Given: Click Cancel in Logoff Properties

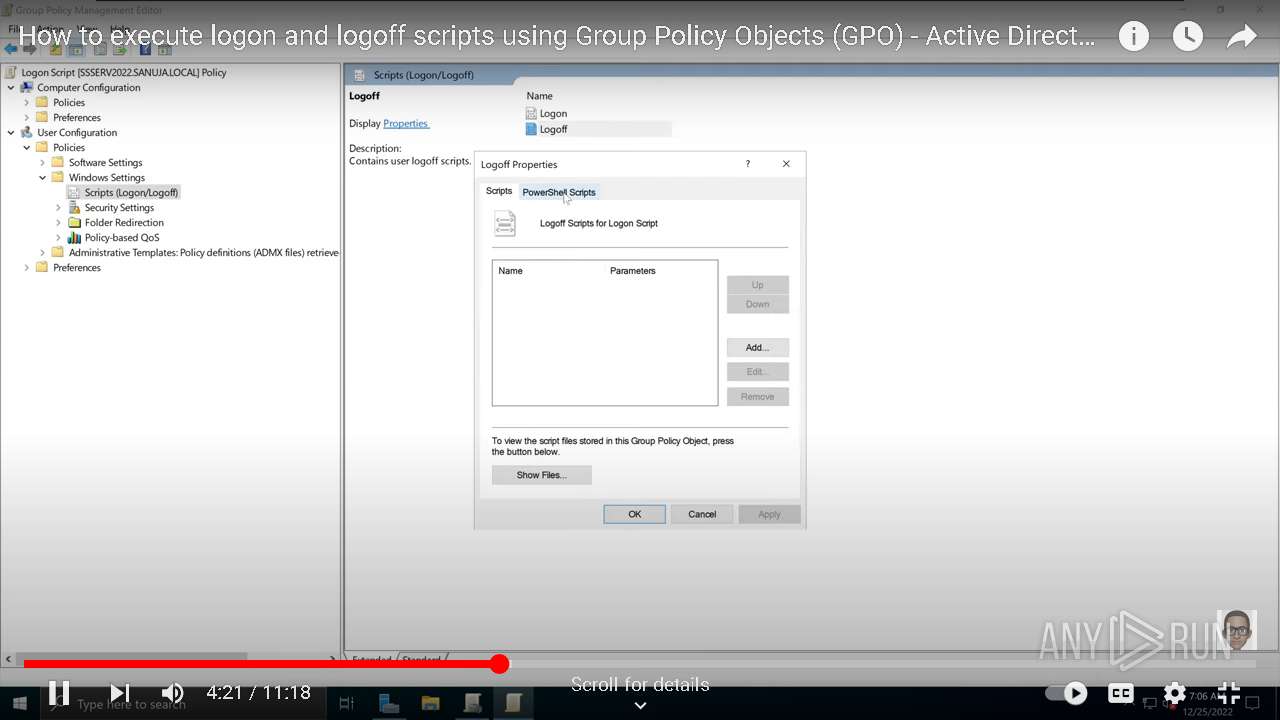Looking at the screenshot, I should (x=702, y=514).
